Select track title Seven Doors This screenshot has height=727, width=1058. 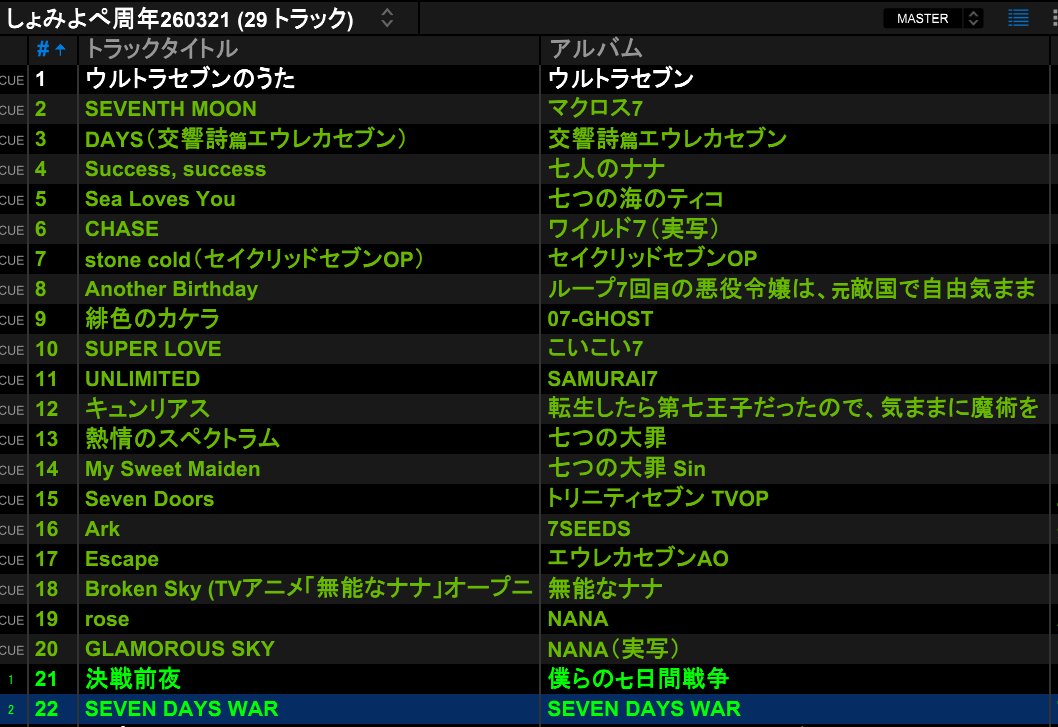pyautogui.click(x=149, y=499)
